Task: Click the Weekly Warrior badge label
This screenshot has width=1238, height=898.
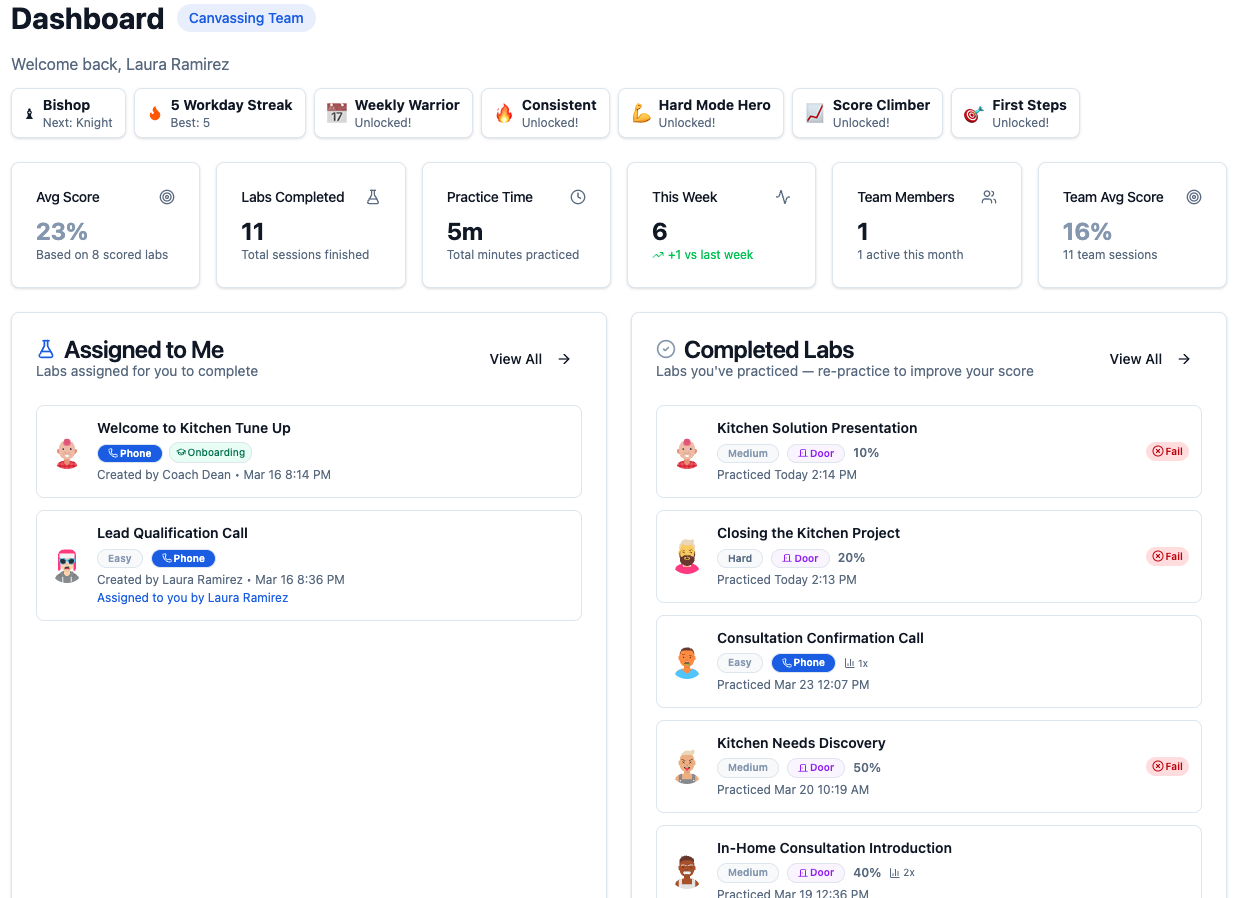Action: point(407,105)
